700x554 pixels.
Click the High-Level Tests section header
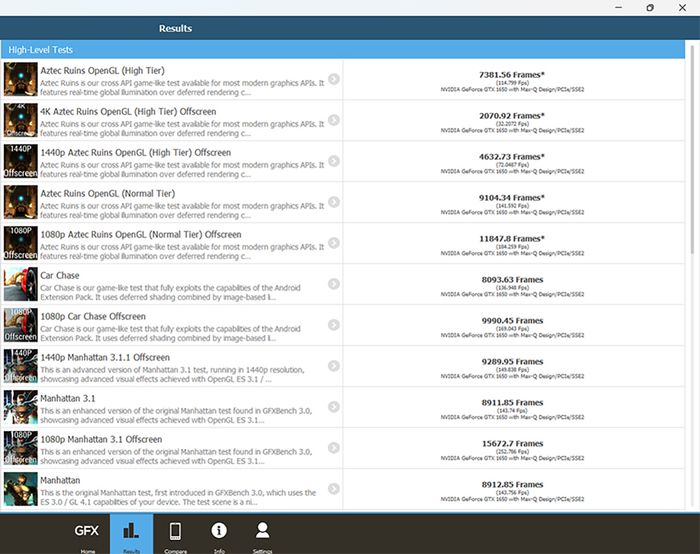pyautogui.click(x=343, y=50)
